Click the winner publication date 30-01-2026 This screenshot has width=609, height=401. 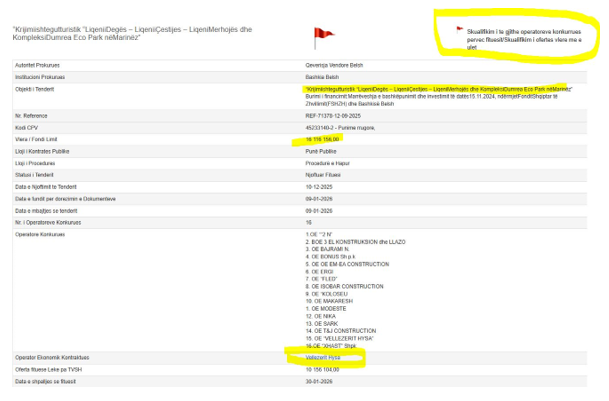pyautogui.click(x=321, y=381)
